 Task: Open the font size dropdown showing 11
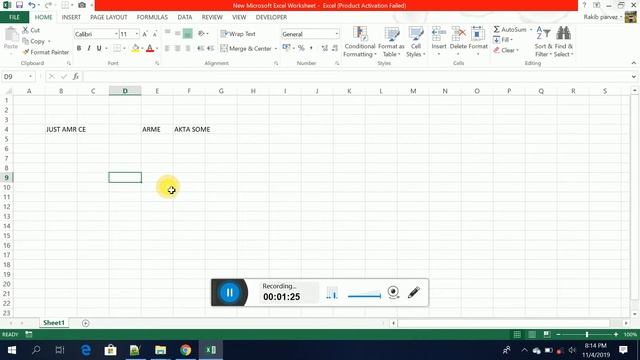pos(137,34)
